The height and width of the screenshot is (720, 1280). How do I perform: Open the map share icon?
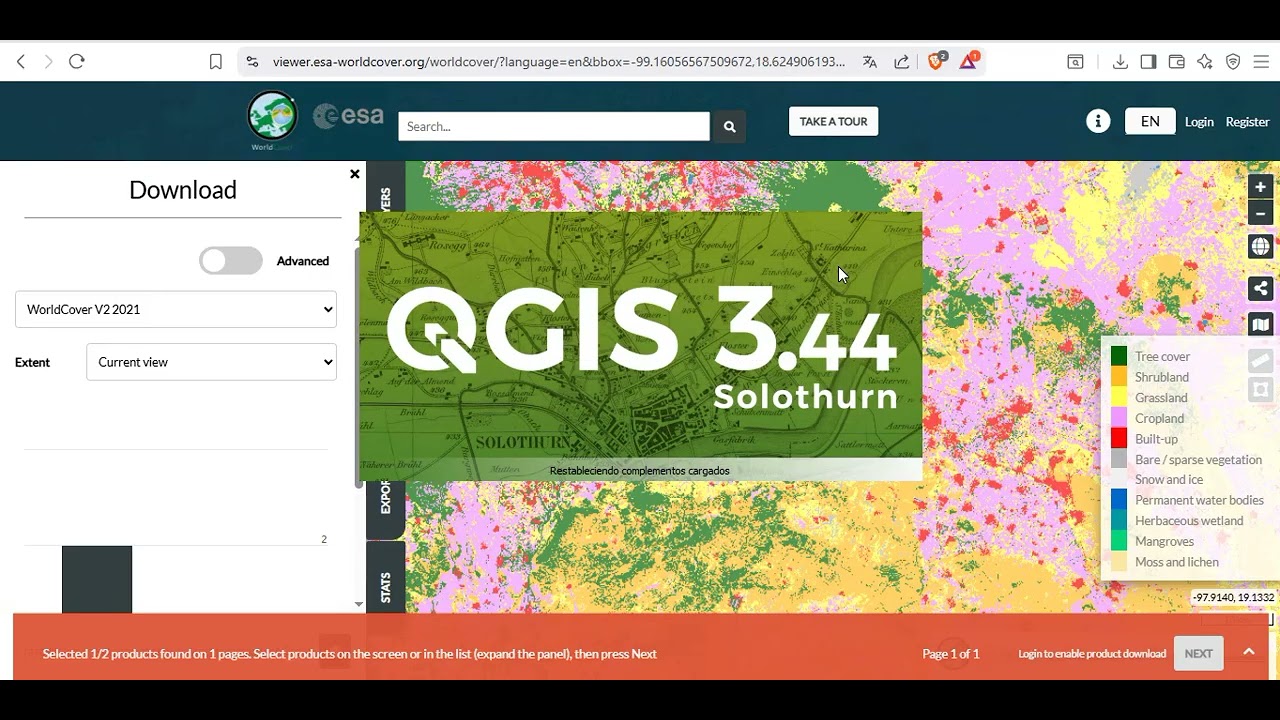click(x=1261, y=288)
